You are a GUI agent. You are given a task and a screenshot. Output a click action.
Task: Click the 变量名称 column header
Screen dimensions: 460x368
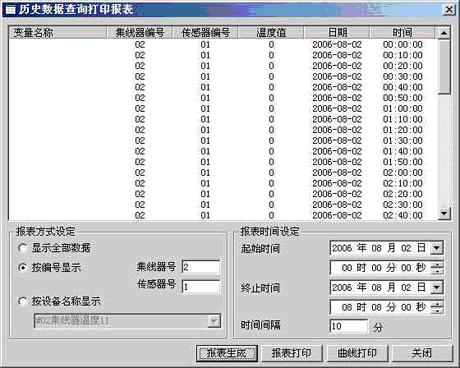pyautogui.click(x=57, y=33)
